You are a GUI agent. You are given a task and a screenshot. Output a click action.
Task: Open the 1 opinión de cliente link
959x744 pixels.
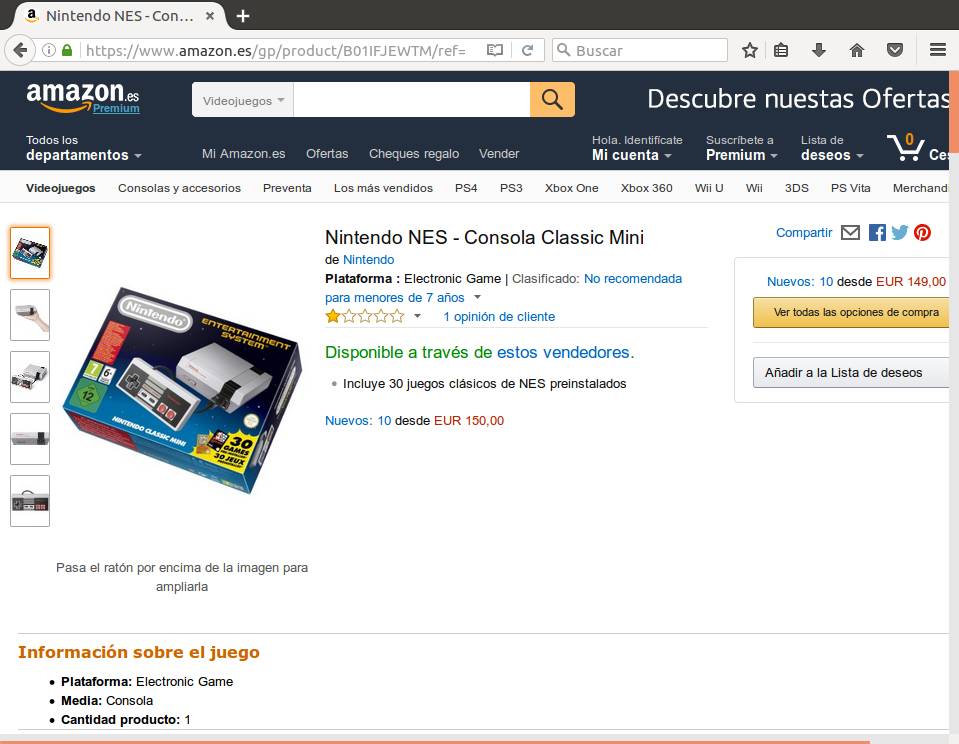(499, 317)
